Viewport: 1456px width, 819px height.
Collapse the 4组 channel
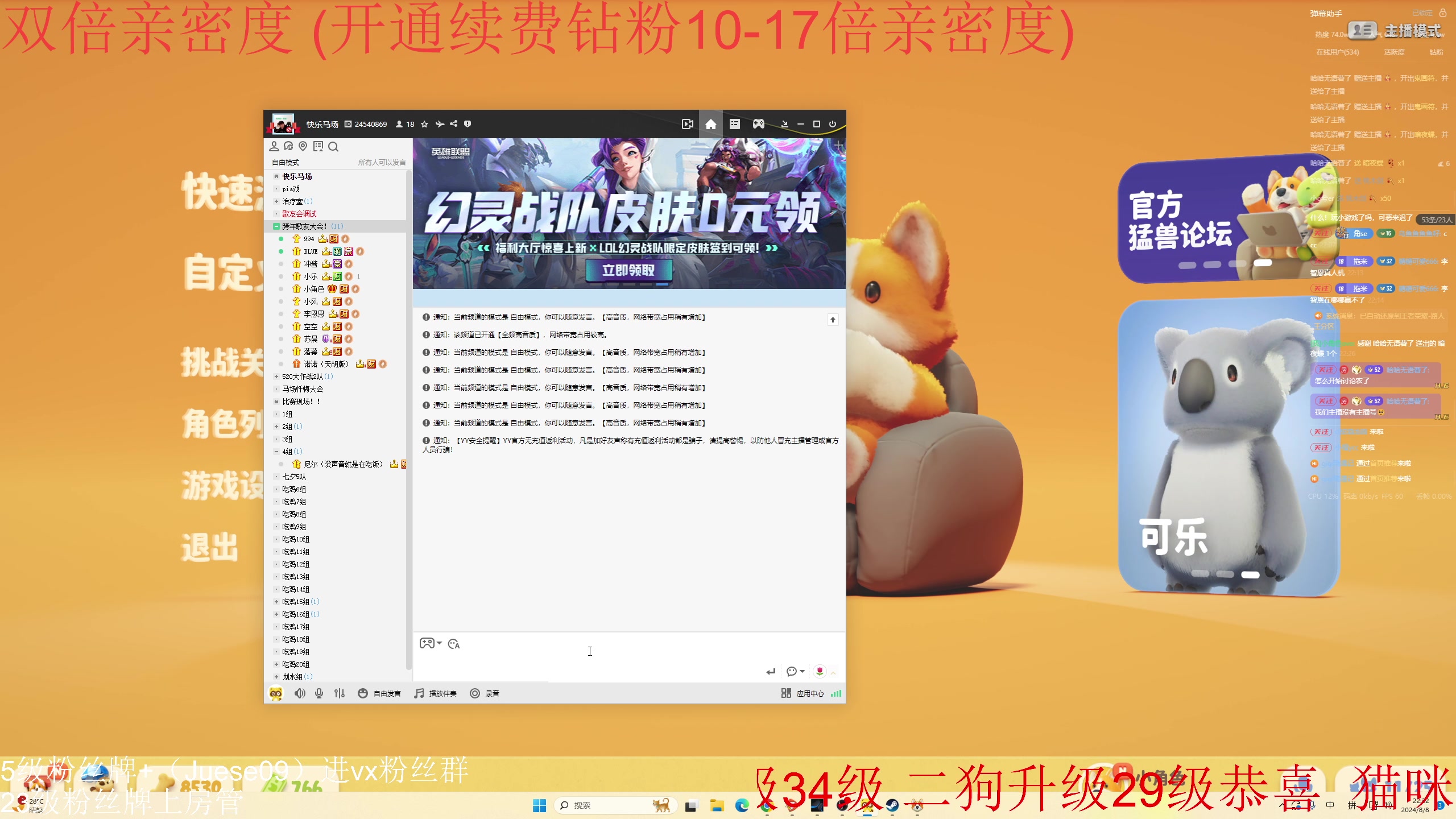[x=276, y=452]
